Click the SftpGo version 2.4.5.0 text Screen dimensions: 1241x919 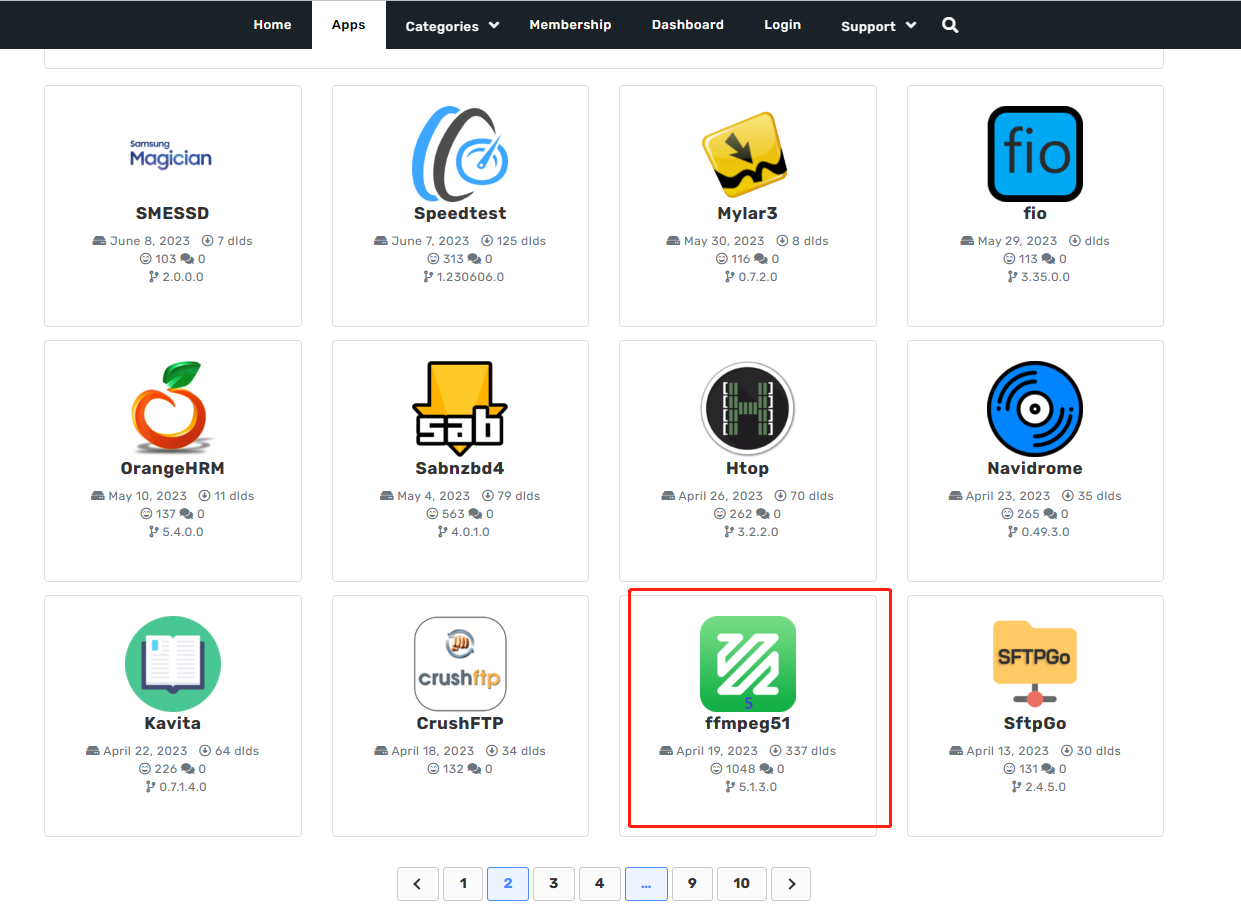click(x=1045, y=787)
